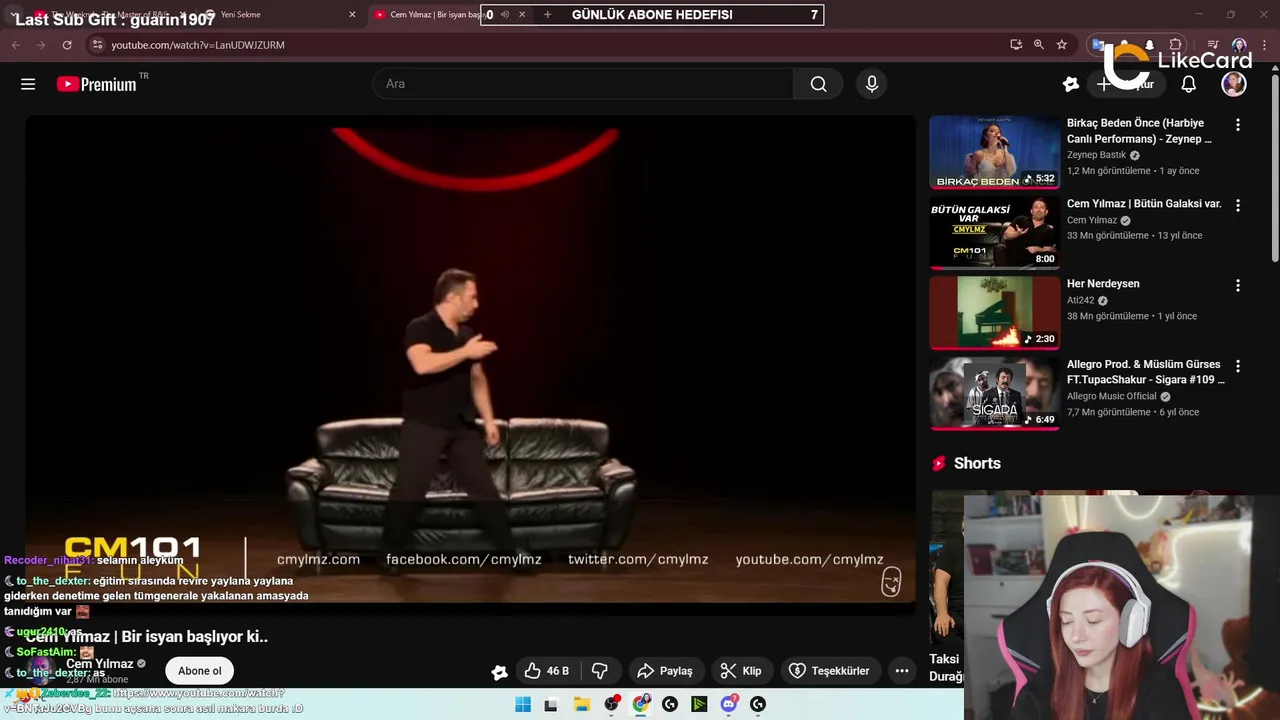Dislike the video with thumbs down
Screen dimensions: 1280x720
600,671
